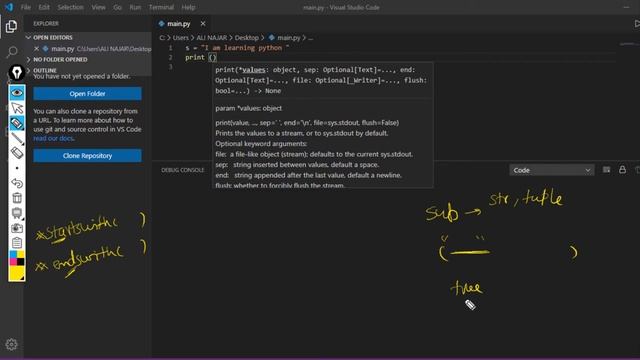Click line number 1 in gutter
The image size is (640, 360).
tap(171, 48)
